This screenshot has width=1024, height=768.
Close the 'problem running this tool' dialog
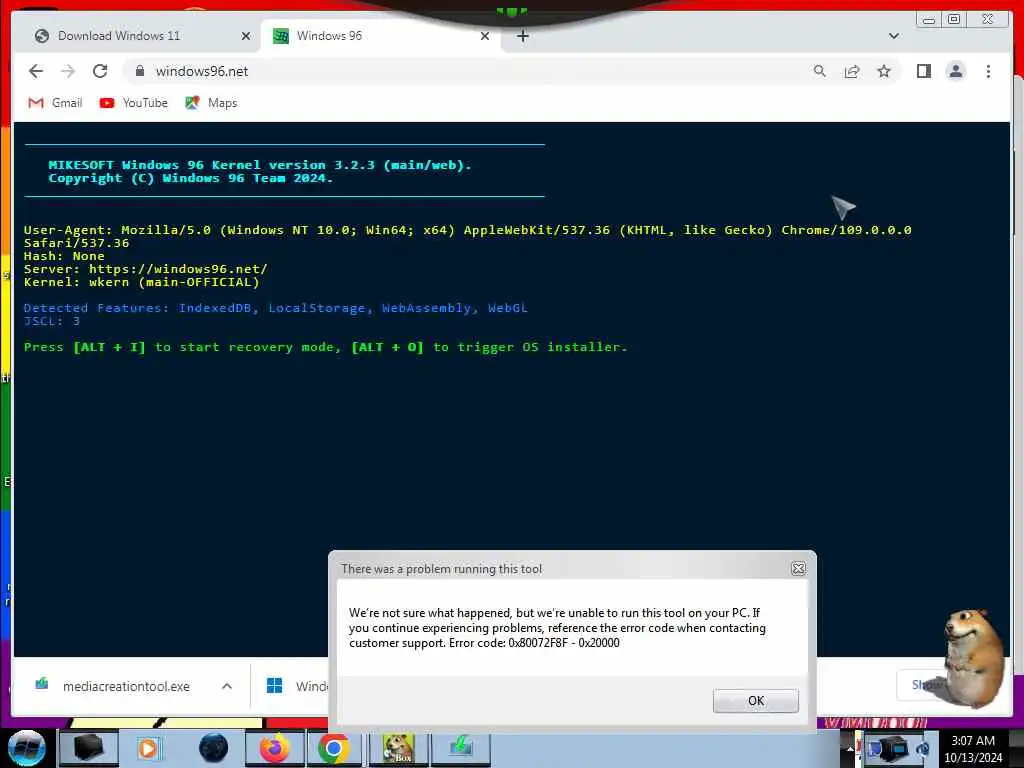[798, 568]
